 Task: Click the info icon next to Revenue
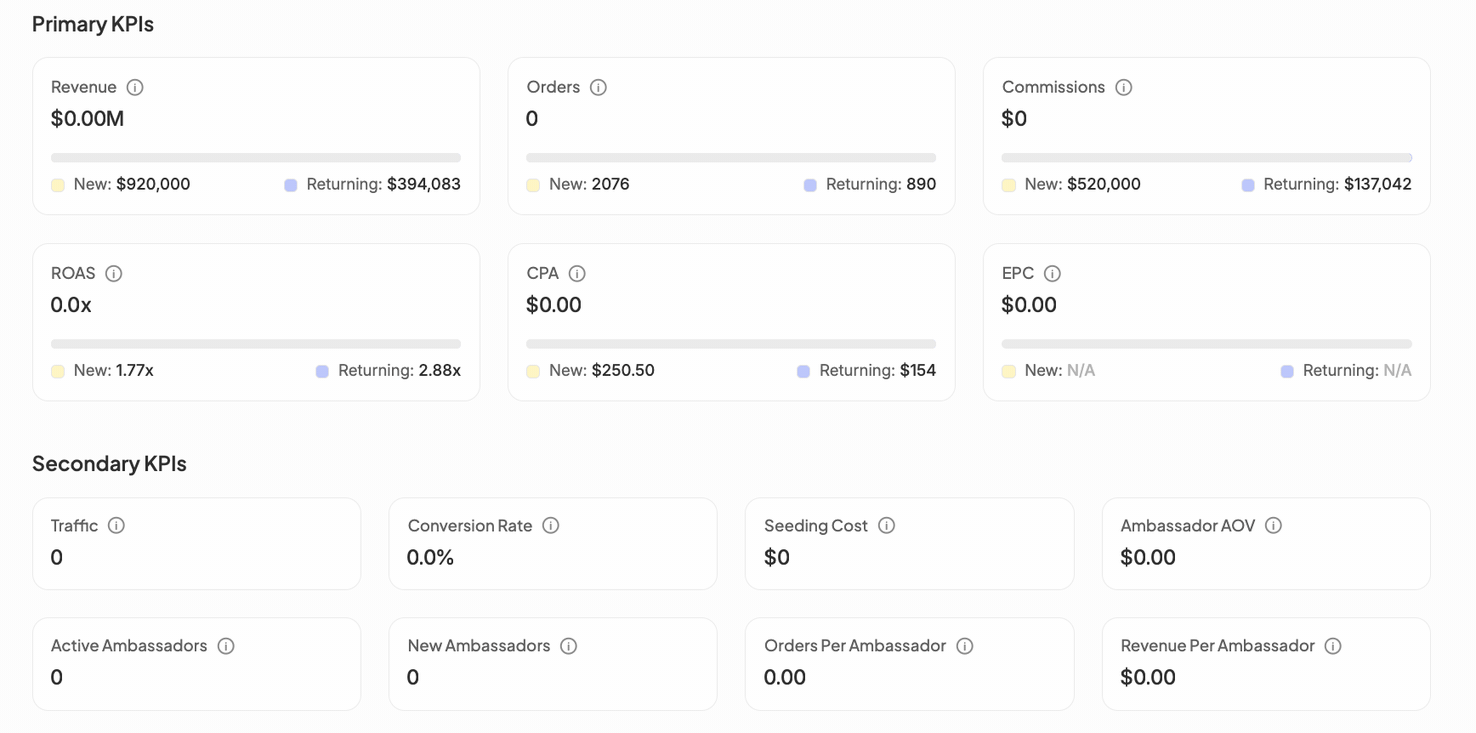pyautogui.click(x=135, y=87)
